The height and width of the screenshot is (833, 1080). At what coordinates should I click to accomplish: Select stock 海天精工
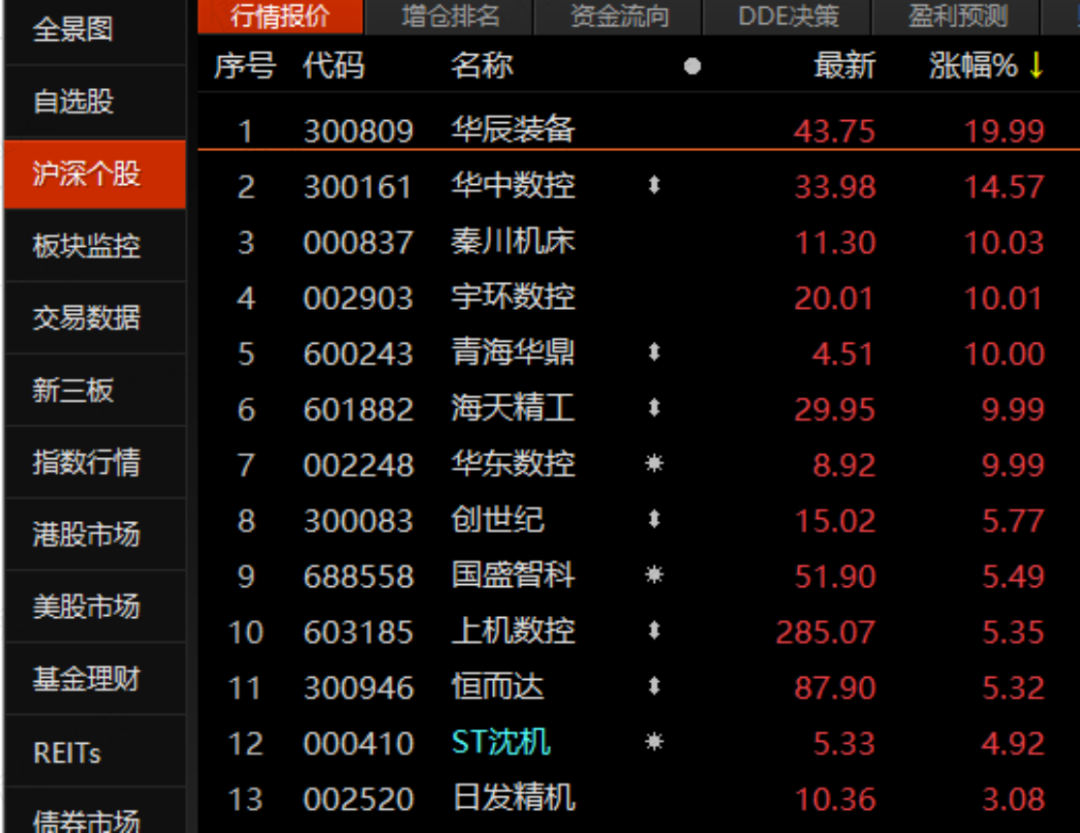(x=512, y=409)
